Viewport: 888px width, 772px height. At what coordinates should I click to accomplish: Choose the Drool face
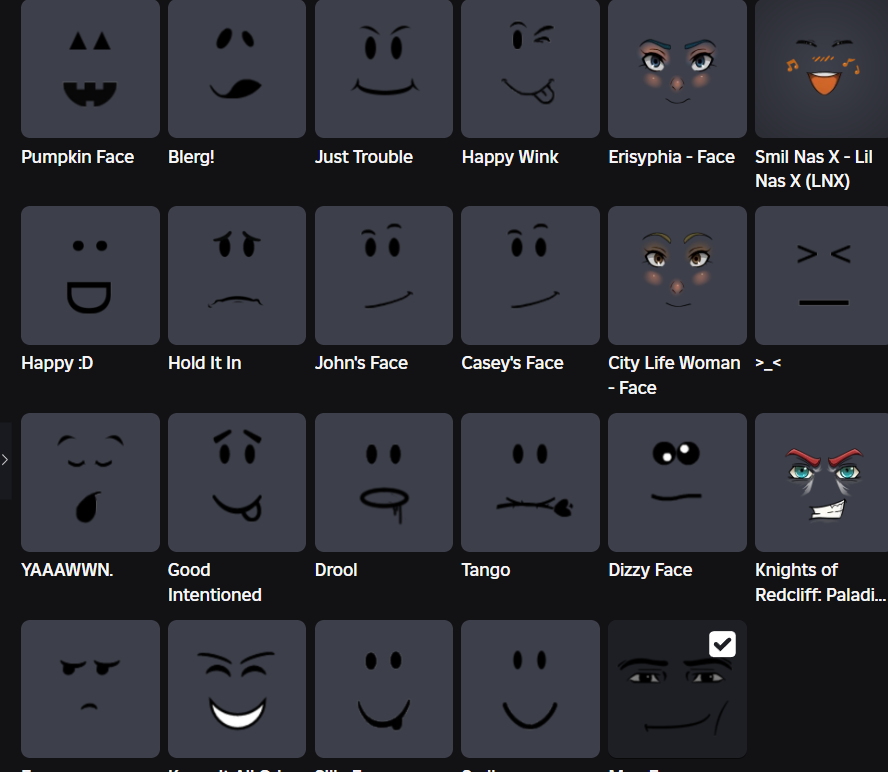pyautogui.click(x=383, y=482)
